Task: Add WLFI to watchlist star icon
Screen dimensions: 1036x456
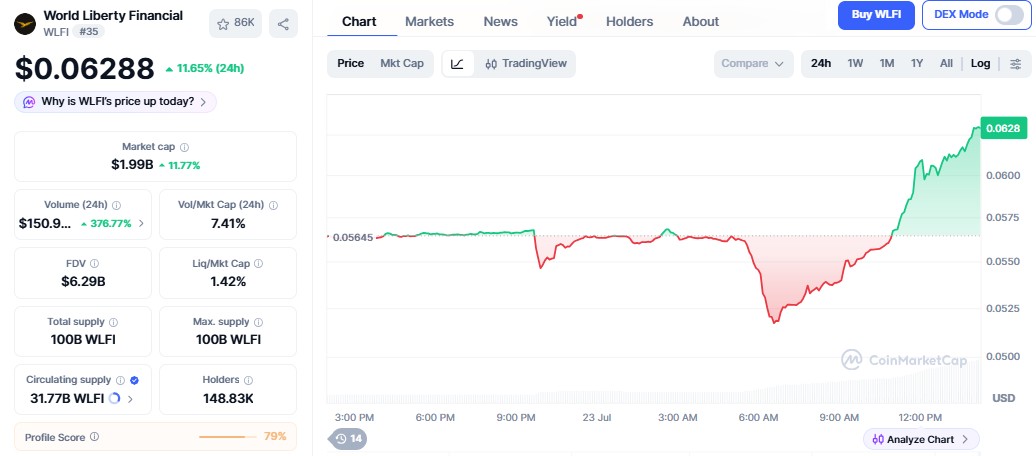Action: click(223, 24)
